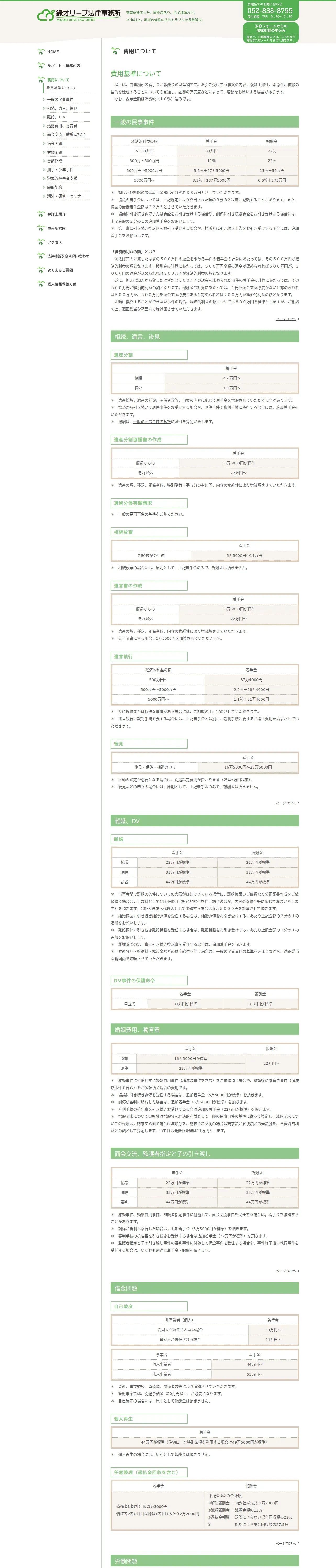
Task: Open the サポート・業務内容 menu item
Action: coord(64,66)
